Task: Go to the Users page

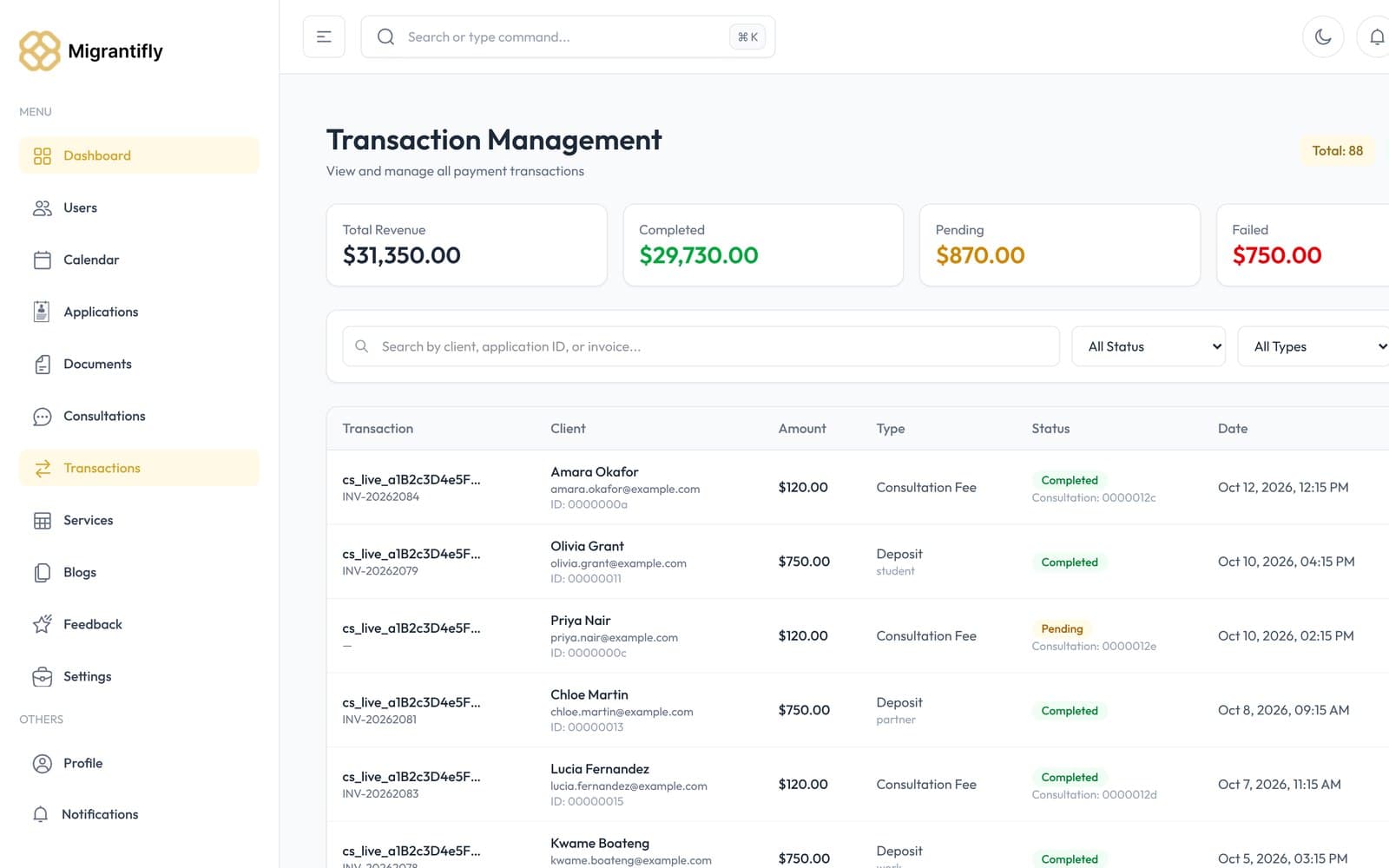Action: point(139,207)
